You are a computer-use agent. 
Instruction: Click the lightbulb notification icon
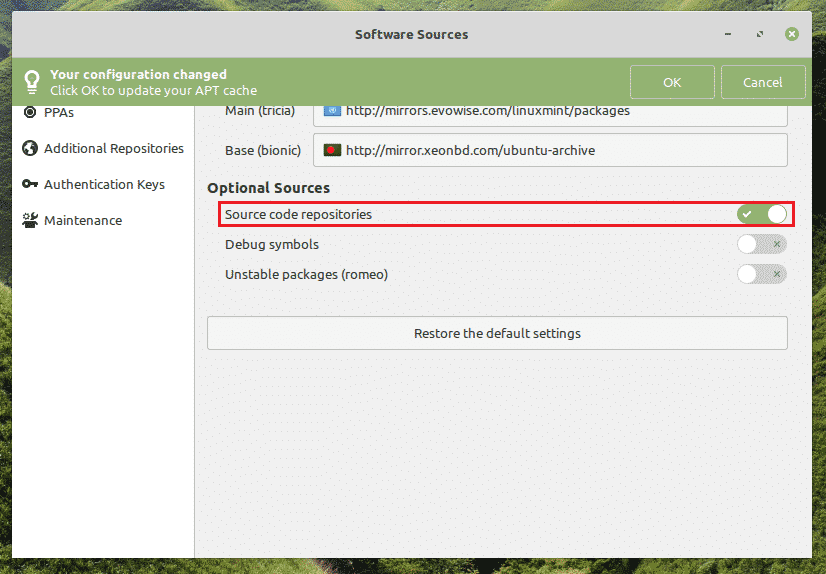tap(32, 82)
